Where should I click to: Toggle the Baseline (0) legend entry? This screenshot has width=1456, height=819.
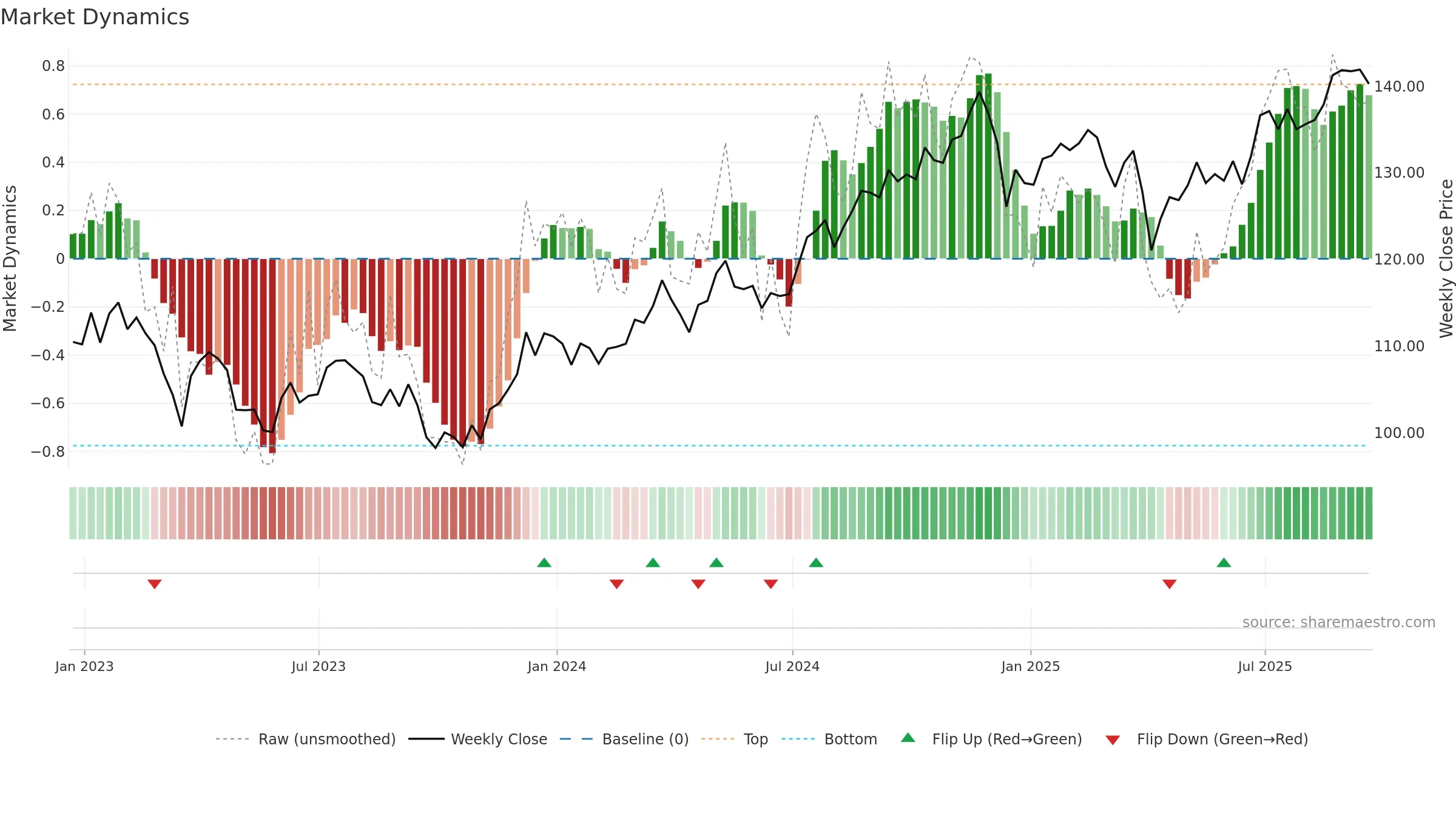pos(624,739)
